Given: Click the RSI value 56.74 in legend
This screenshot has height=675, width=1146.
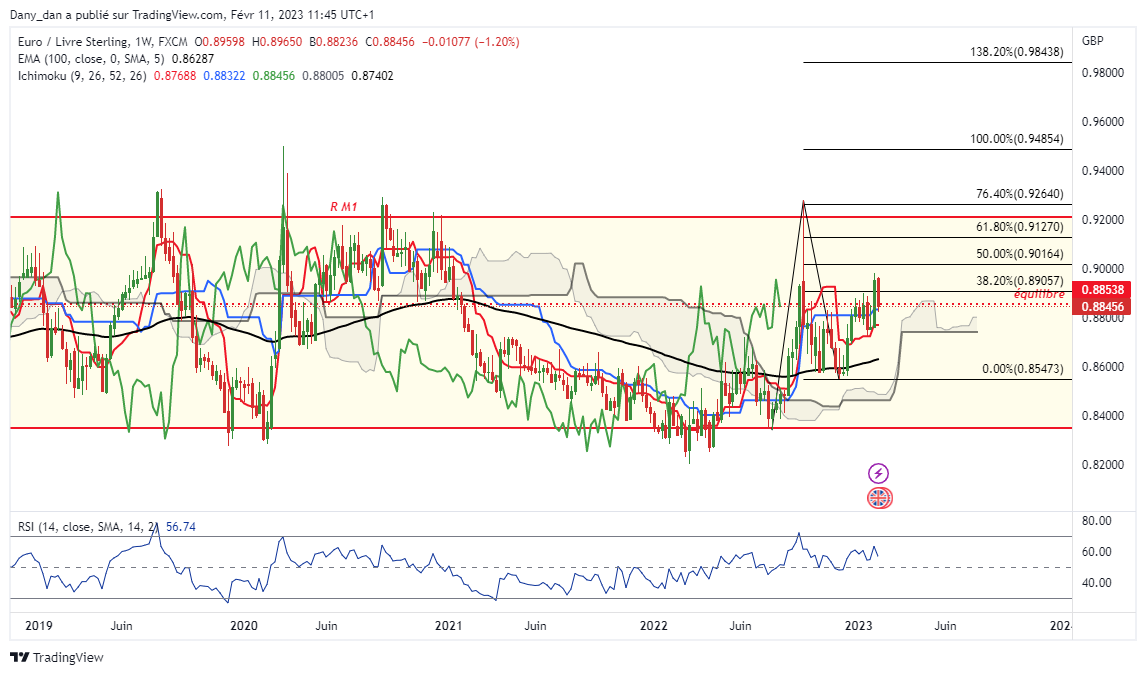Looking at the screenshot, I should point(182,526).
